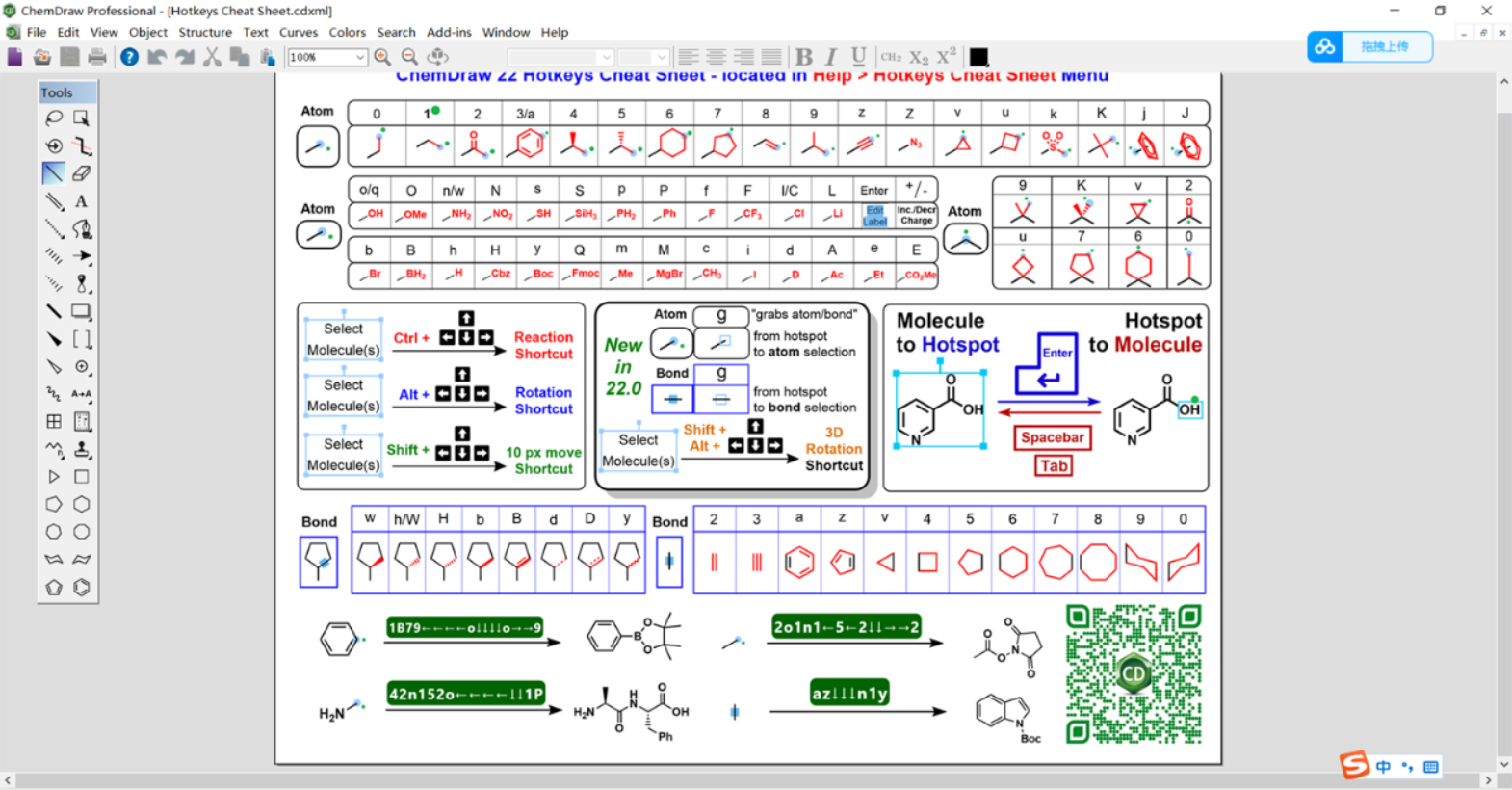Click the Open file icon
The width and height of the screenshot is (1512, 790).
coord(42,57)
